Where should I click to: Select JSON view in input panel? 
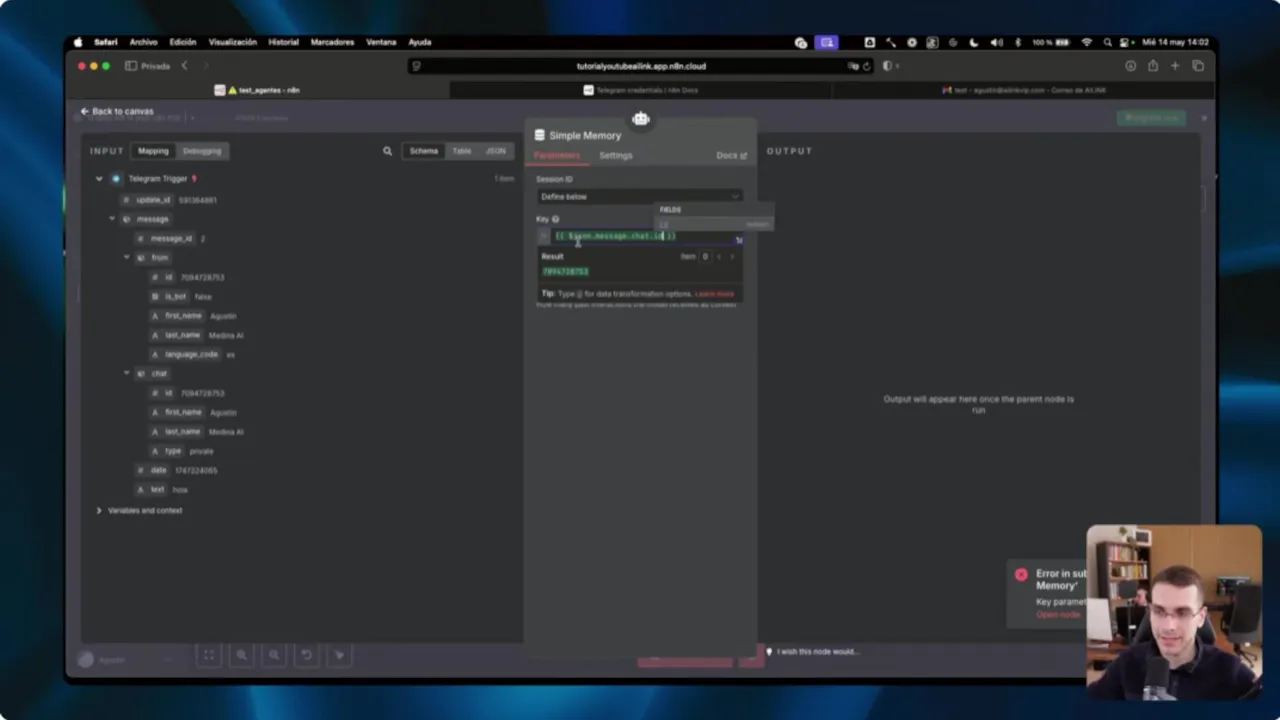496,151
